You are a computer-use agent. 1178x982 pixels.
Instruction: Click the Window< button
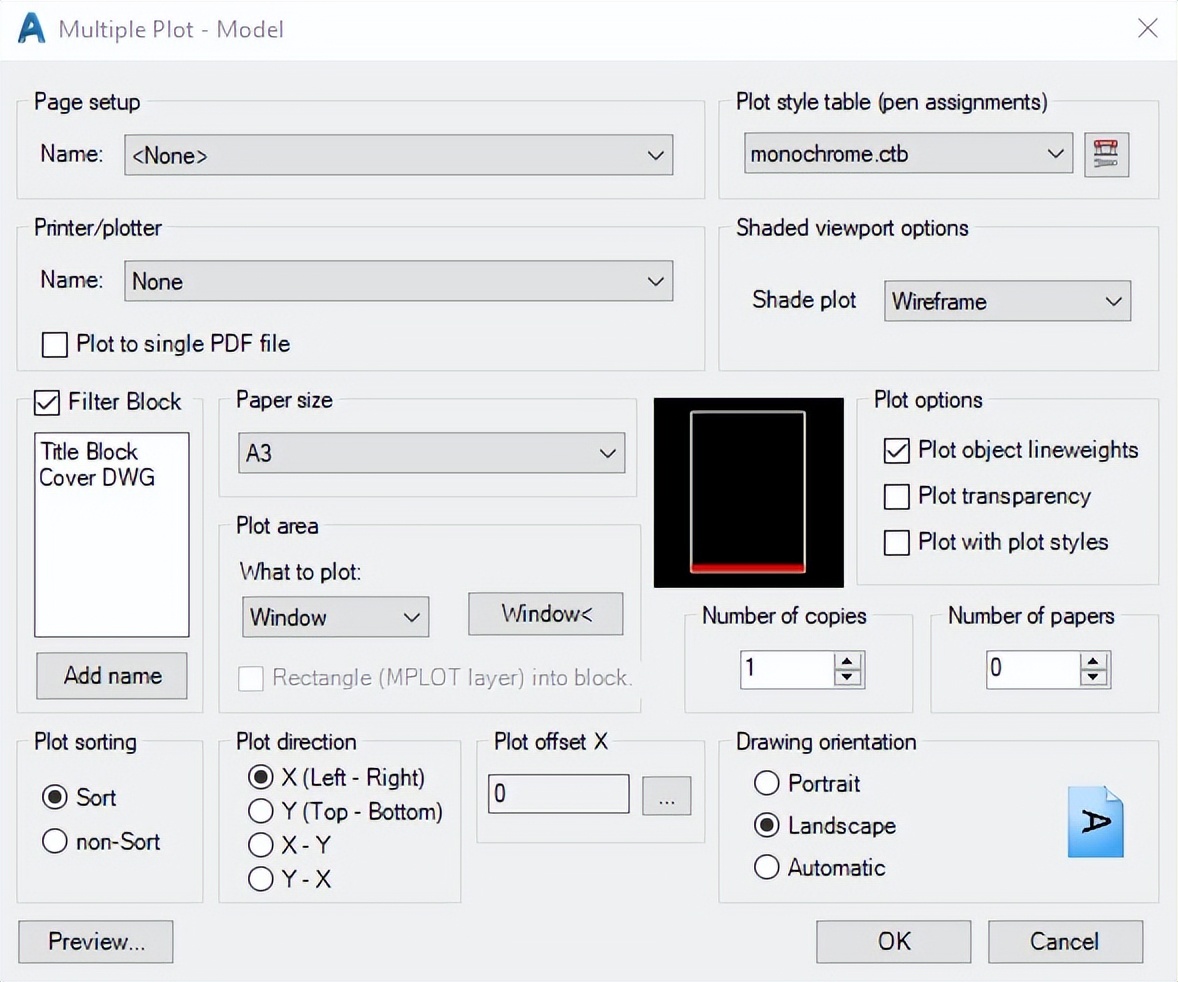coord(545,613)
